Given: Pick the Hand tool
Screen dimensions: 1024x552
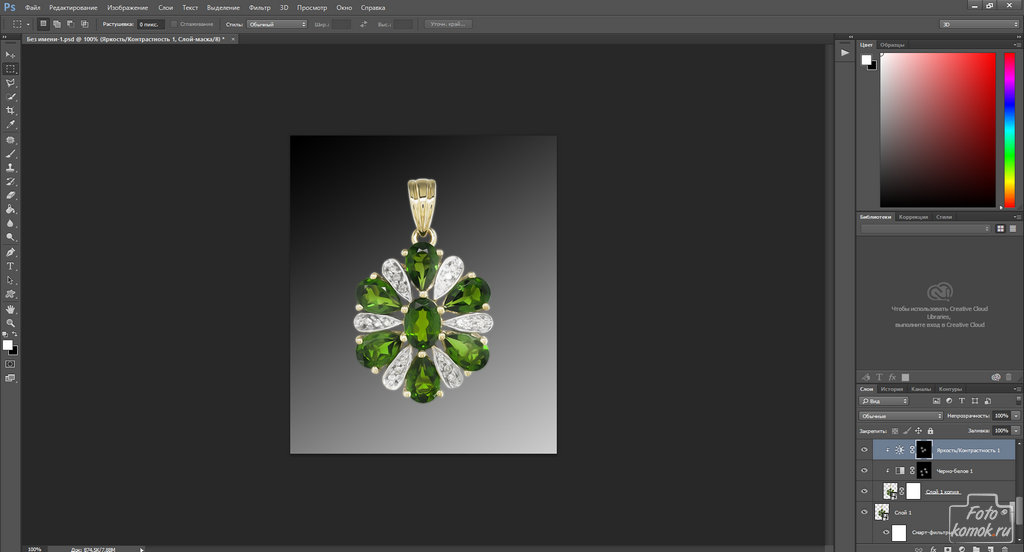Looking at the screenshot, I should pos(10,309).
